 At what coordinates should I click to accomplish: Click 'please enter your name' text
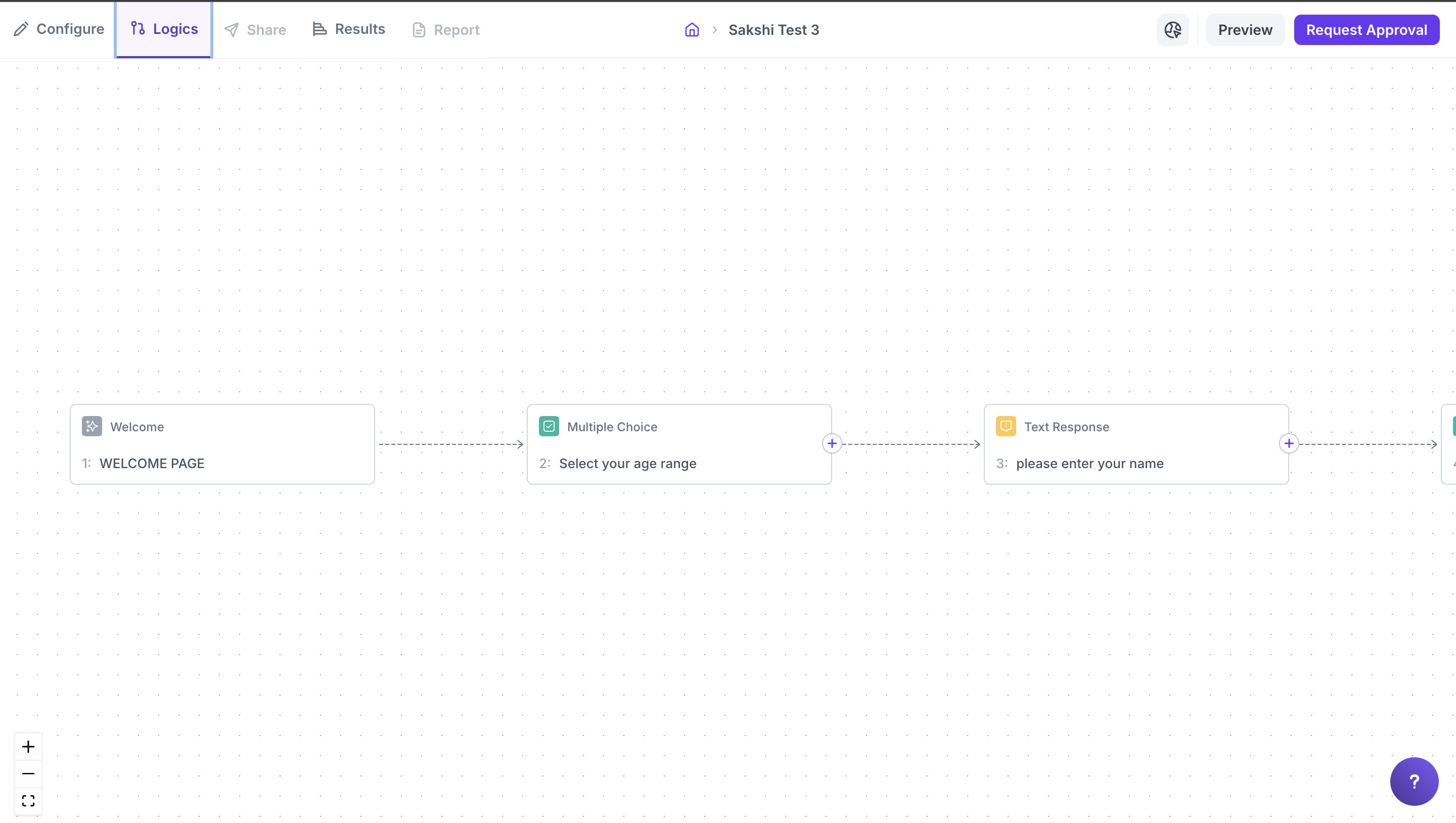pyautogui.click(x=1090, y=464)
